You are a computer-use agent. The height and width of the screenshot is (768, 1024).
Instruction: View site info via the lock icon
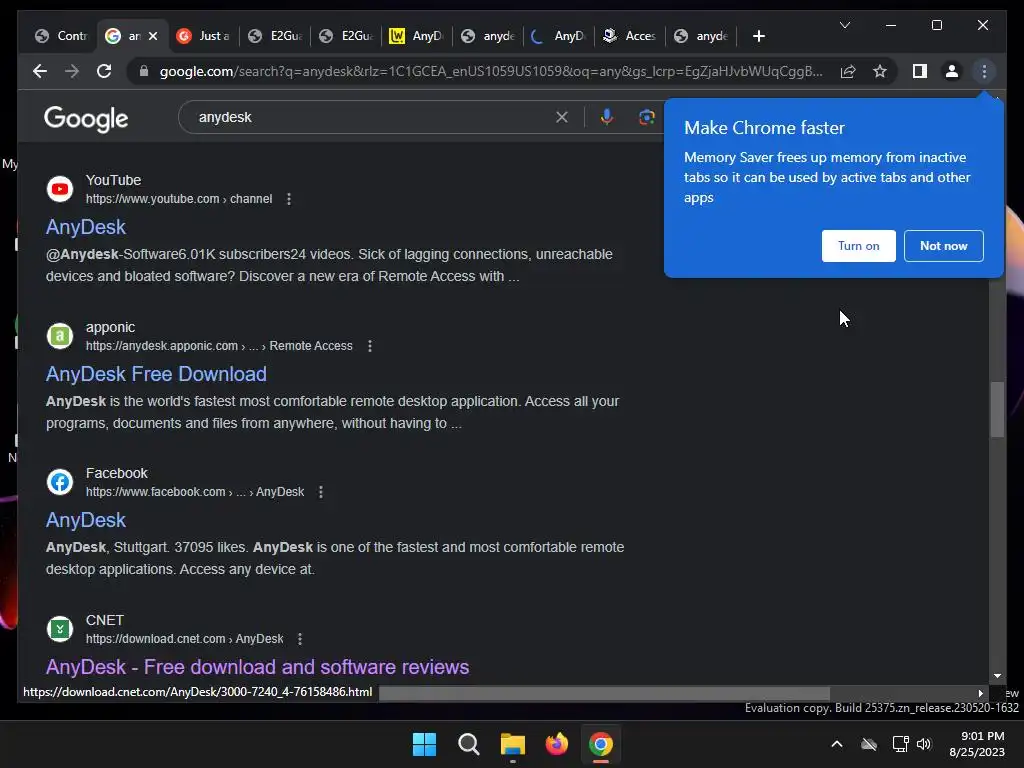click(144, 71)
